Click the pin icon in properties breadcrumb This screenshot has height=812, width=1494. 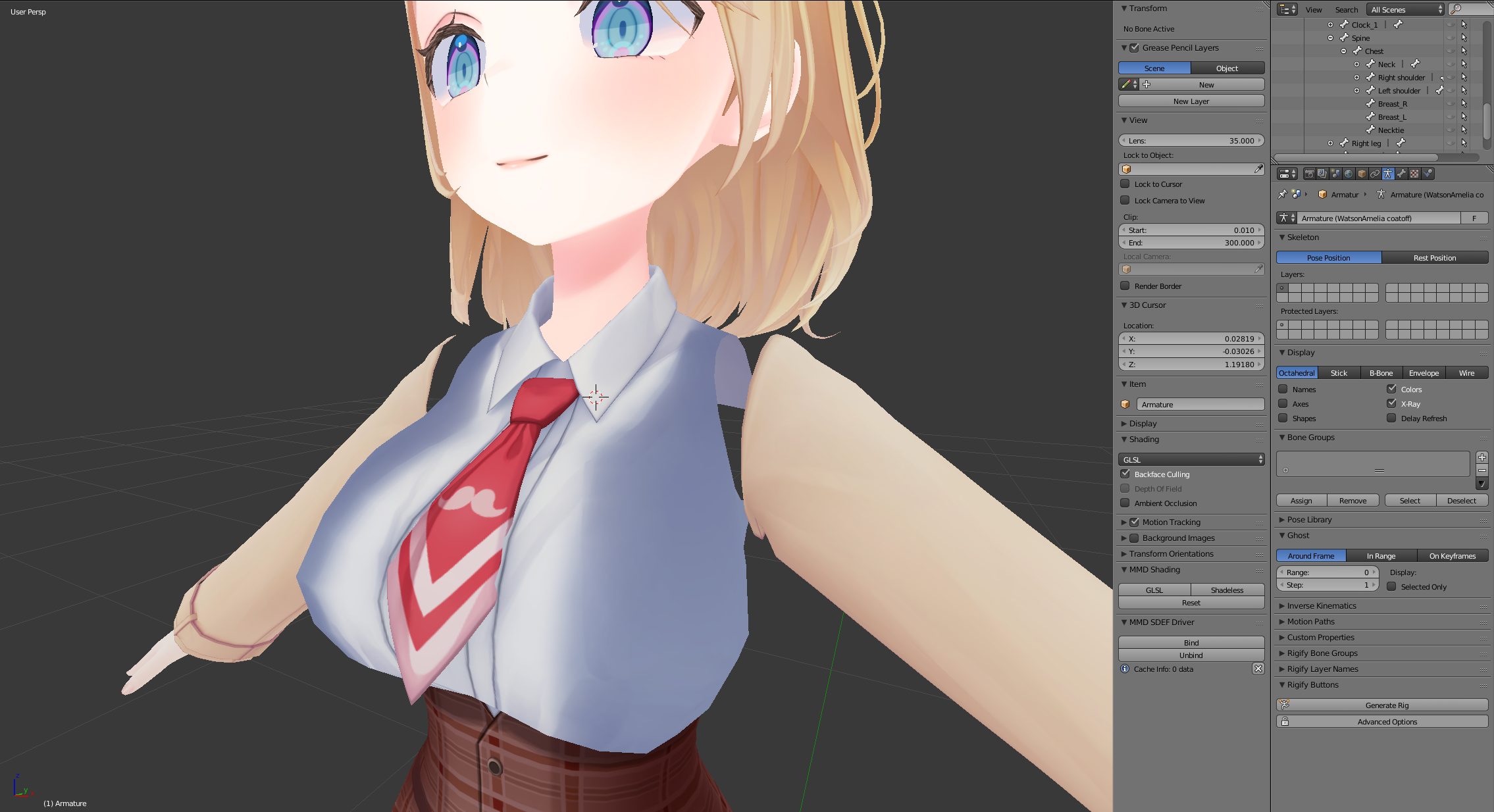tap(1282, 194)
